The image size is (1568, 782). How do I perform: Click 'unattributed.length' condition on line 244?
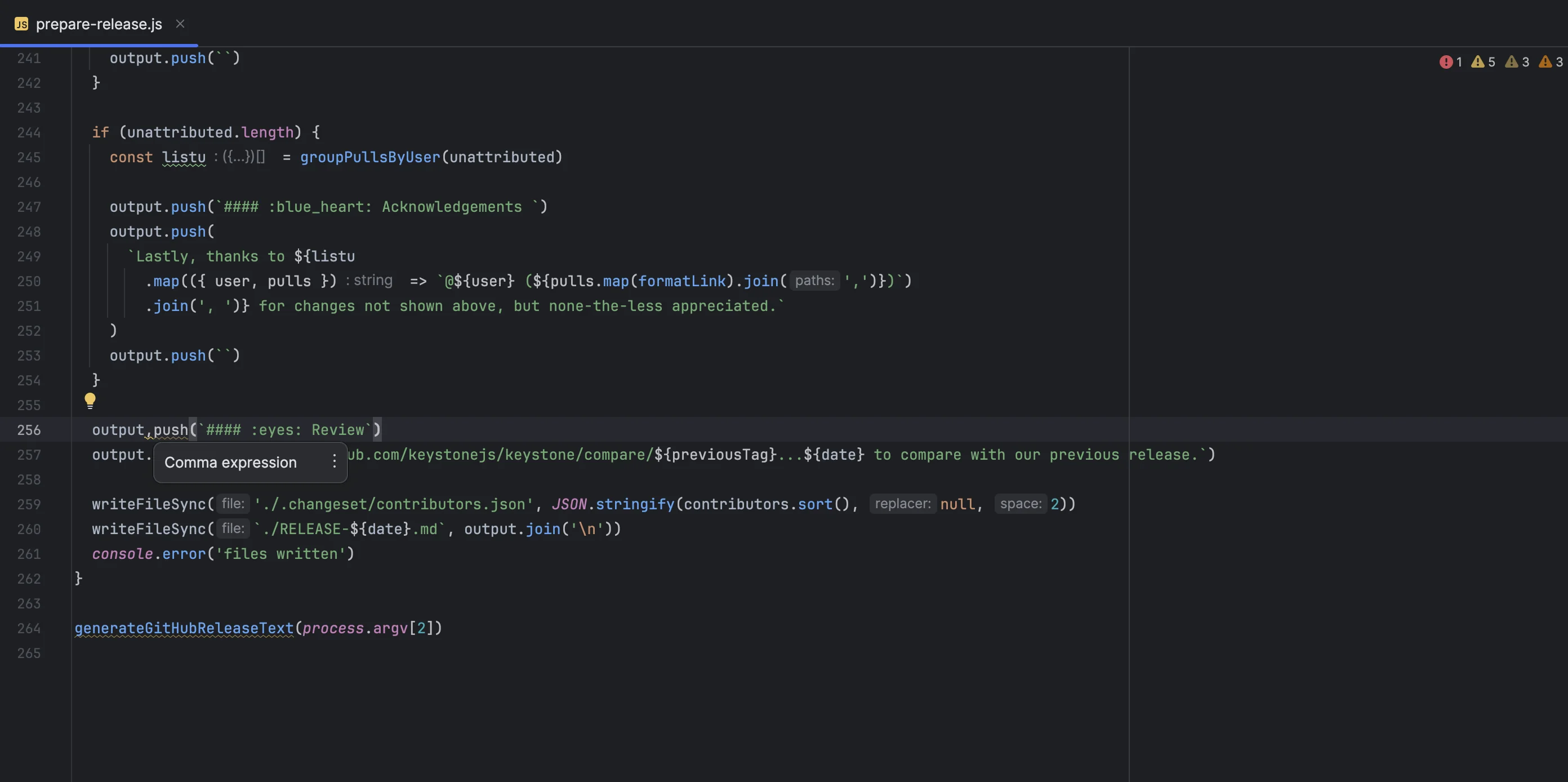pyautogui.click(x=210, y=133)
